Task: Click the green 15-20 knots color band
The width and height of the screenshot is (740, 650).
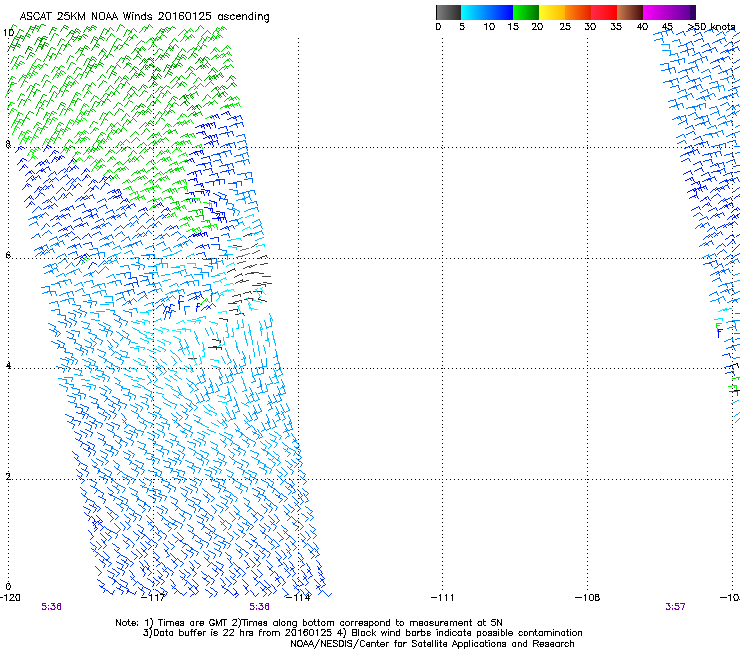Action: point(526,12)
